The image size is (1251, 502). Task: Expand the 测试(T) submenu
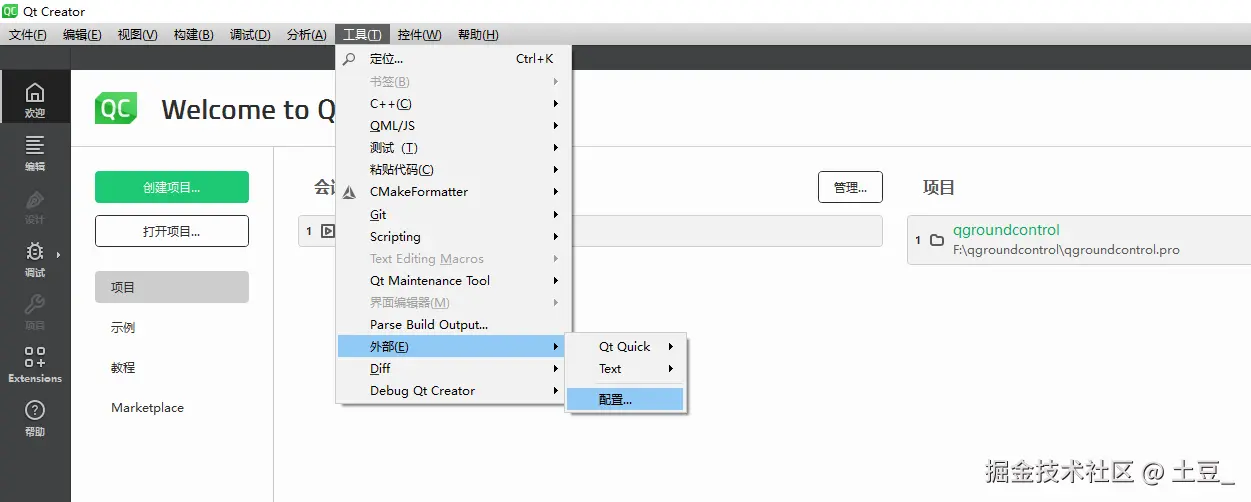pos(454,148)
